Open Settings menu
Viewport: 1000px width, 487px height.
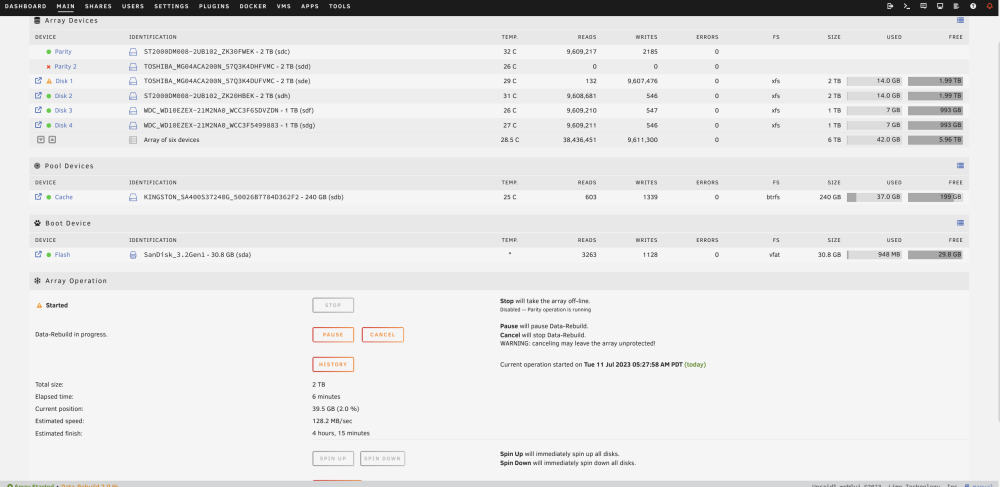point(171,6)
